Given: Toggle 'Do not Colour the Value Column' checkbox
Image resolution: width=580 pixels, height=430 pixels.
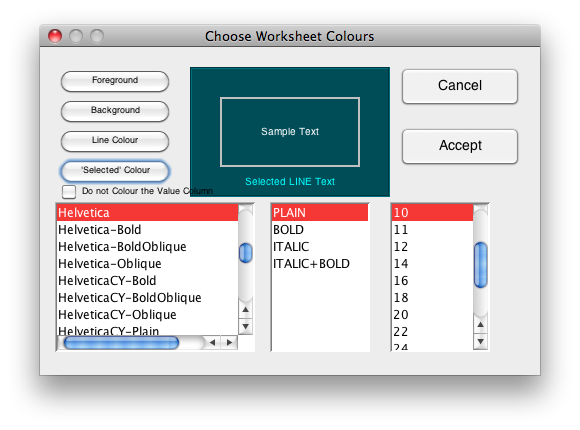Looking at the screenshot, I should pos(69,192).
